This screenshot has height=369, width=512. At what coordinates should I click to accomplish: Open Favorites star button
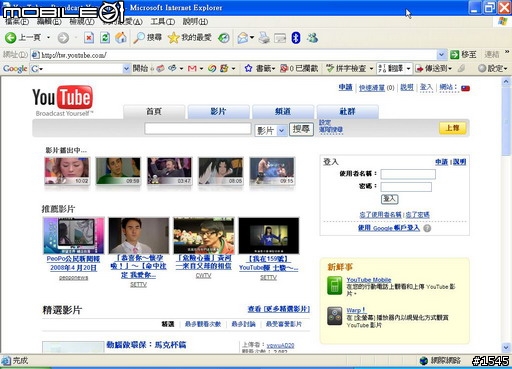tap(189, 38)
